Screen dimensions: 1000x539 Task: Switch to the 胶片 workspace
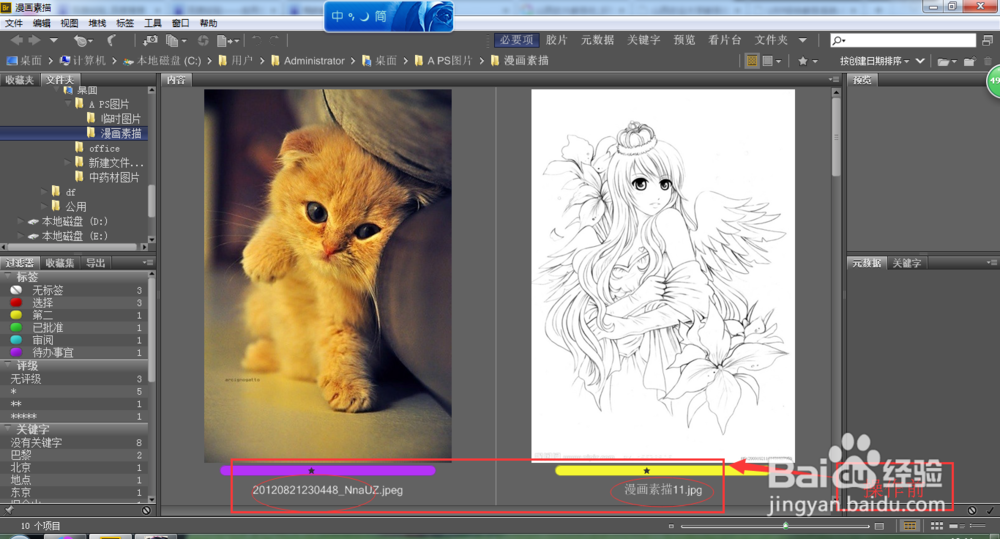point(556,40)
